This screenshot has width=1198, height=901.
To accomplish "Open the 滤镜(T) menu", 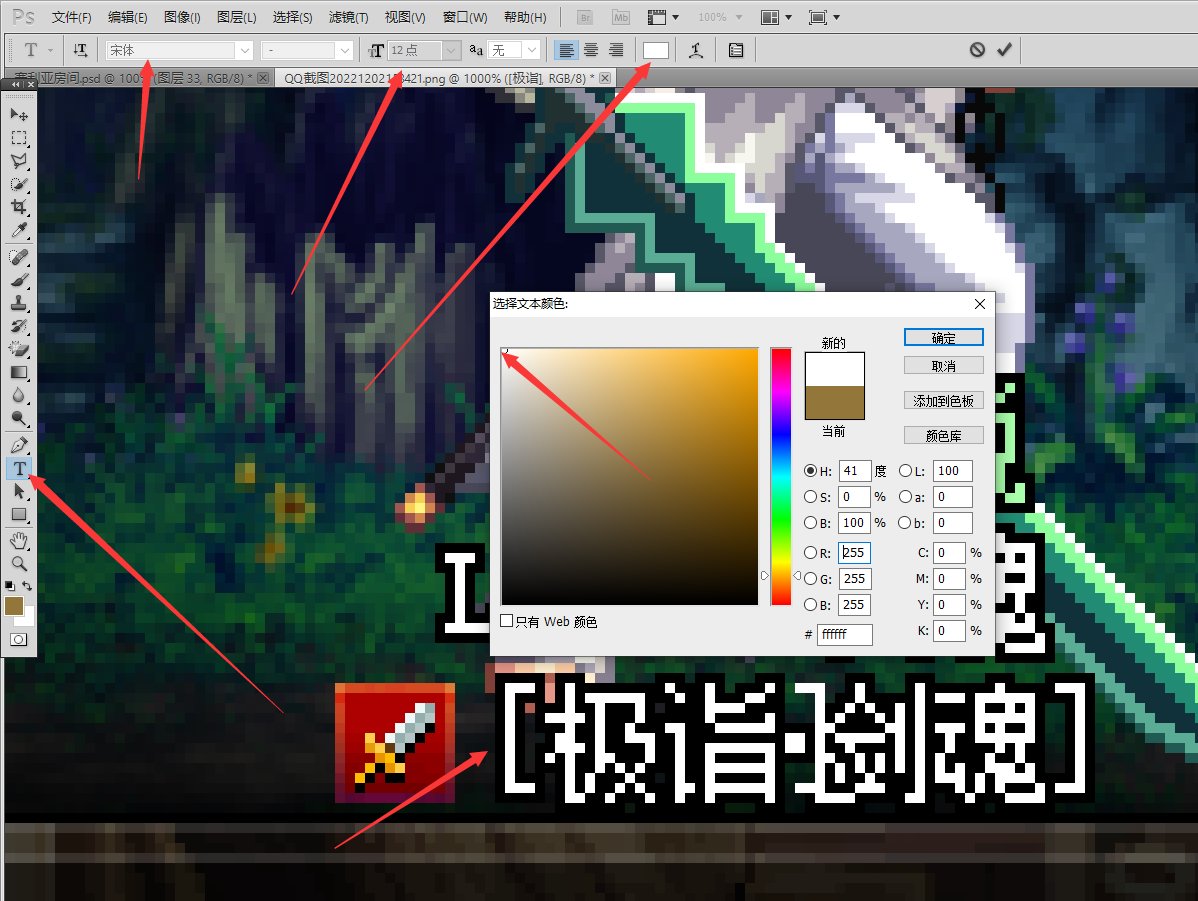I will coord(348,17).
